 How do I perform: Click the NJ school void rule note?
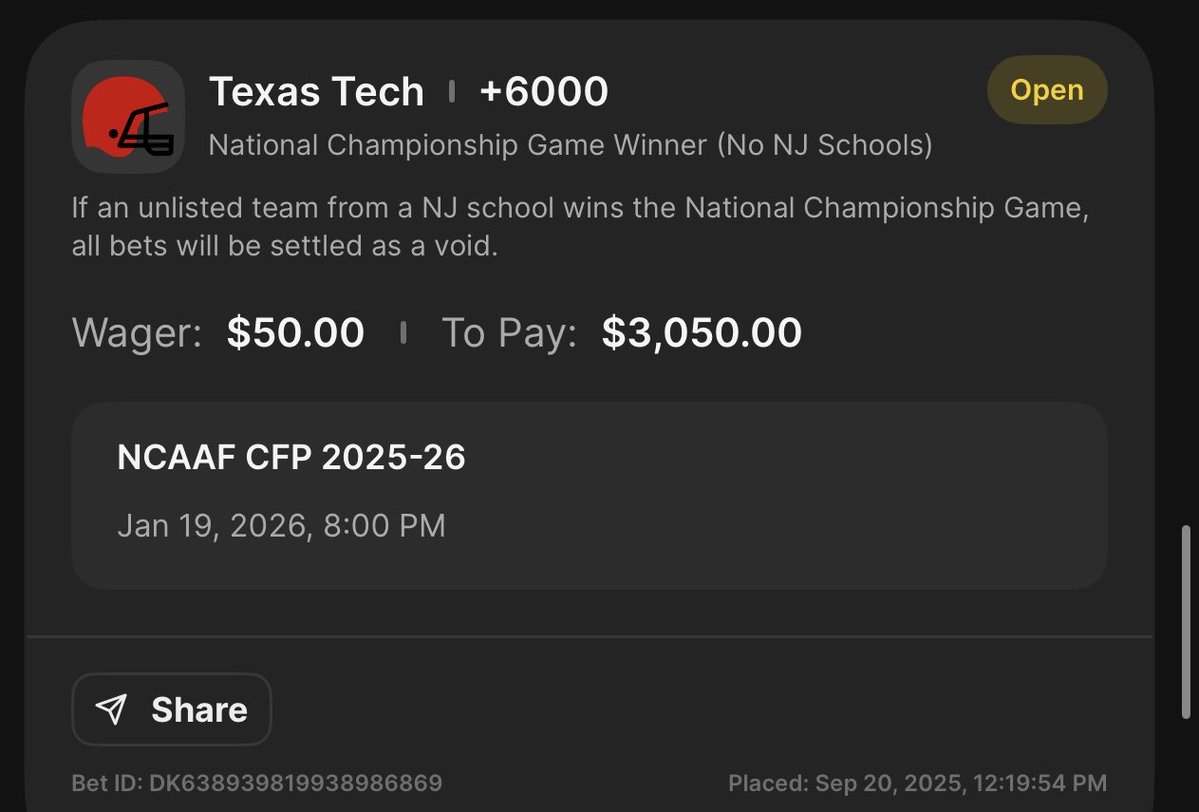[x=580, y=226]
